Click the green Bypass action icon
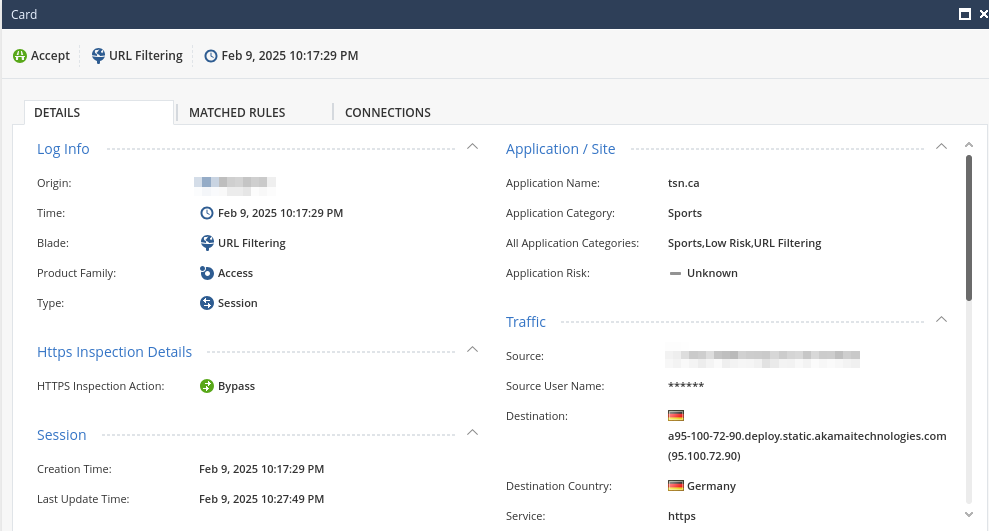Screen dimensions: 989x531 point(207,386)
